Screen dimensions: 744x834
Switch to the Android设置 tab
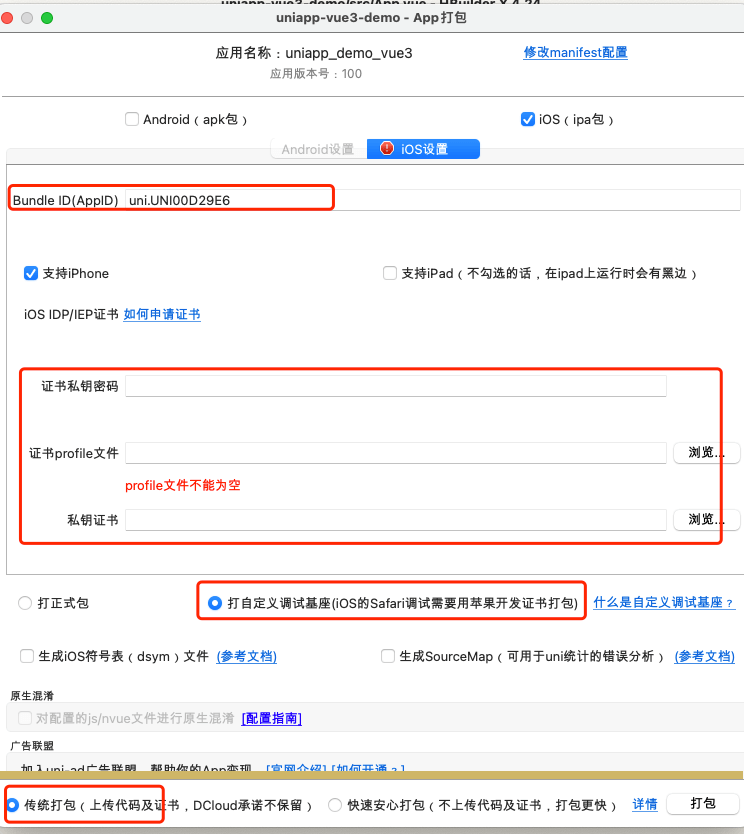(x=318, y=149)
